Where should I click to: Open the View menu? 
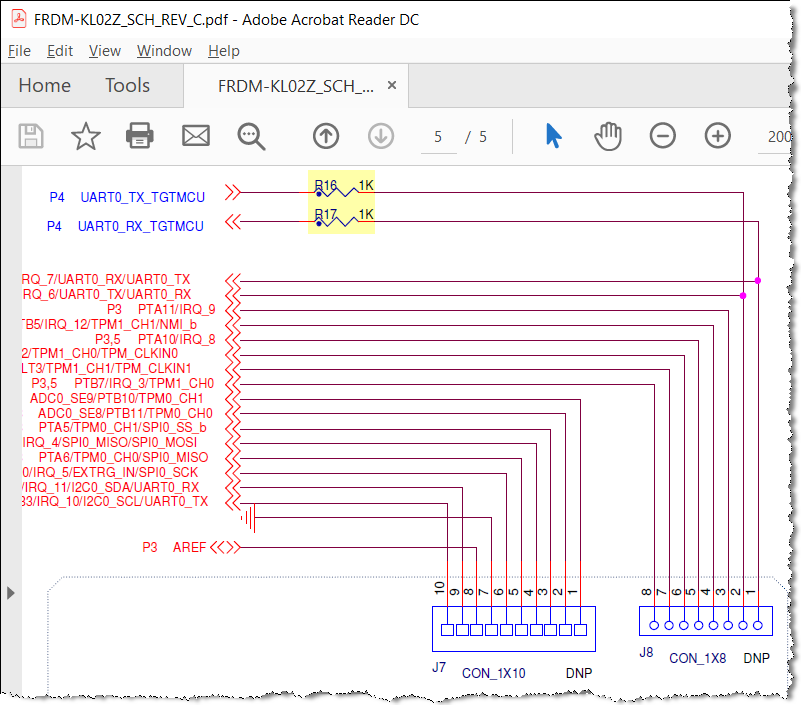coord(105,50)
